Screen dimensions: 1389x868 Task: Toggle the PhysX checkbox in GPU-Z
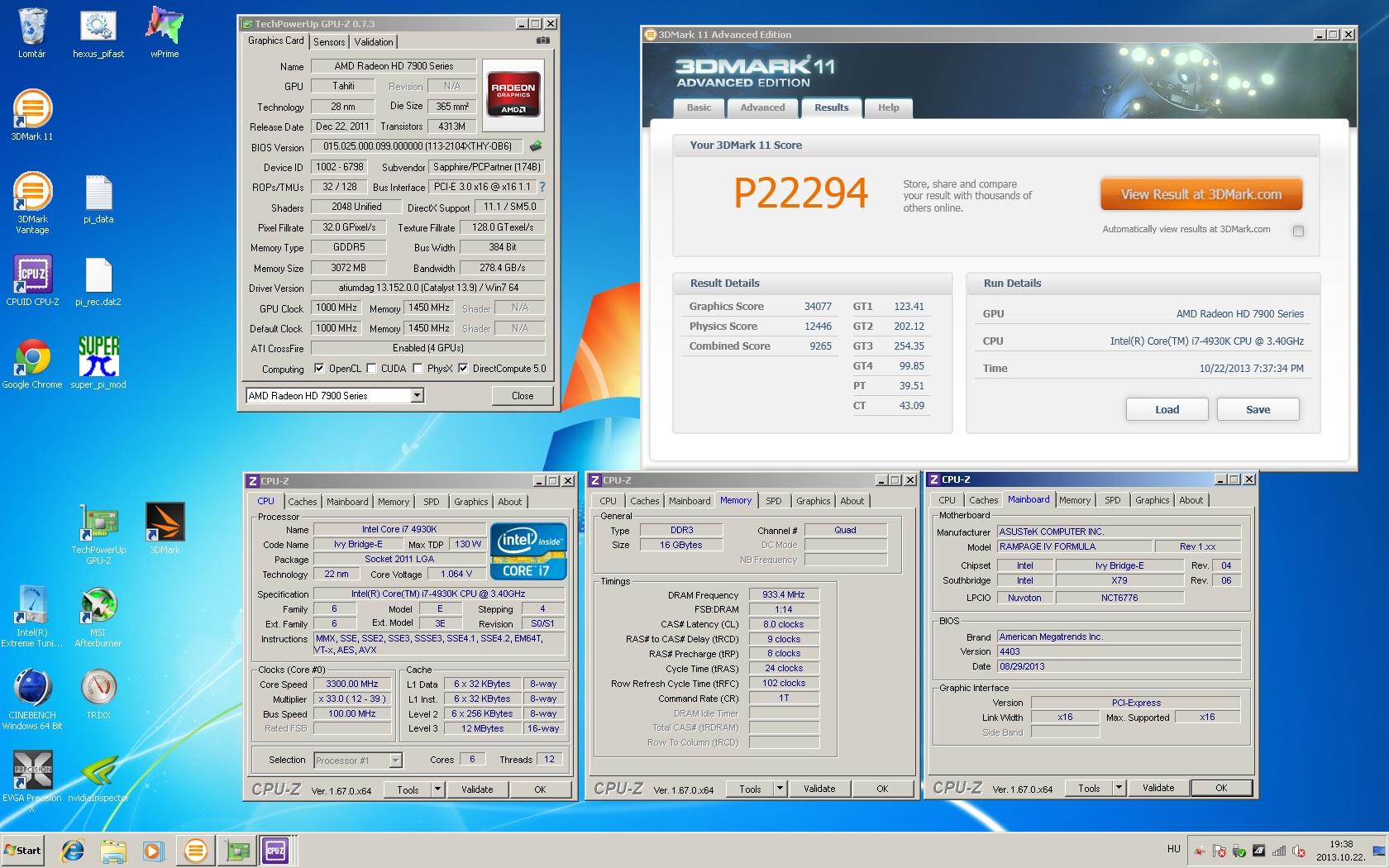pos(418,369)
